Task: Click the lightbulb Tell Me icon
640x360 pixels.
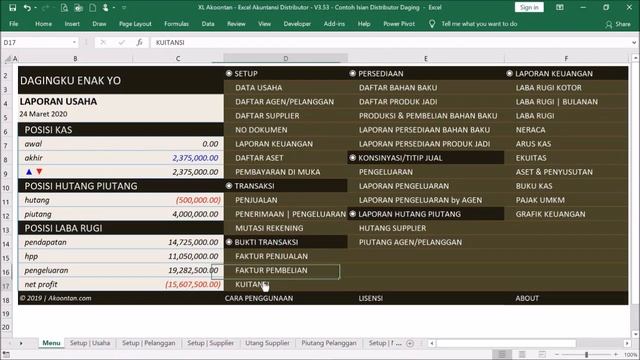Action: [x=432, y=24]
